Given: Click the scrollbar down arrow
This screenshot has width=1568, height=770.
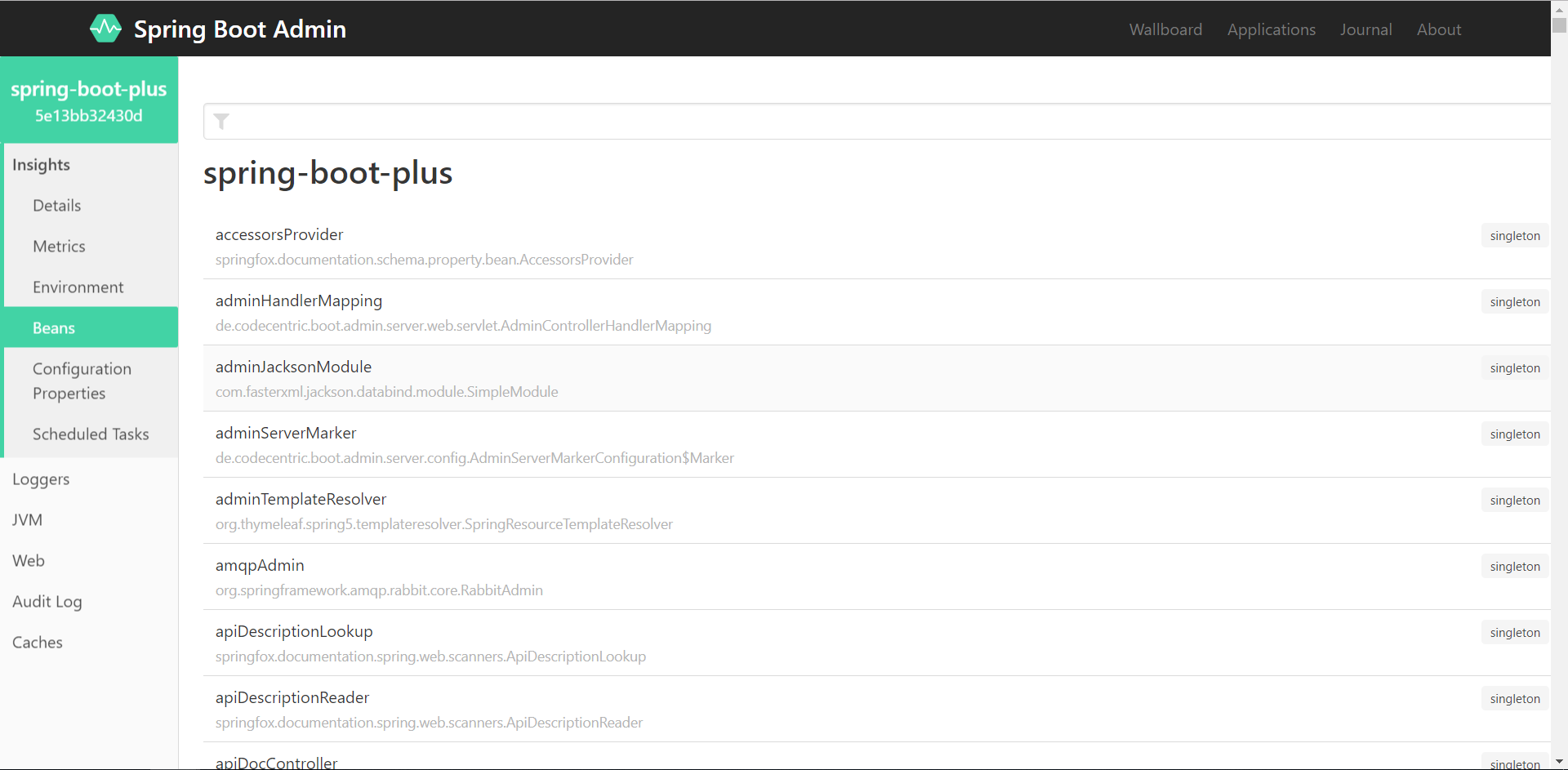Looking at the screenshot, I should pyautogui.click(x=1559, y=762).
